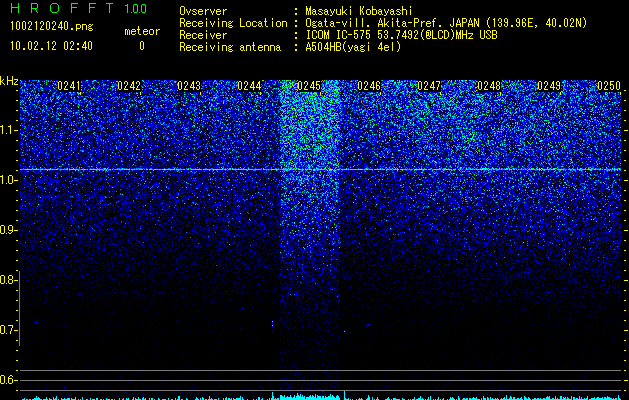Click the 1.0 kHz axis tick label
Screen dimensions: 629x400
(x=8, y=181)
